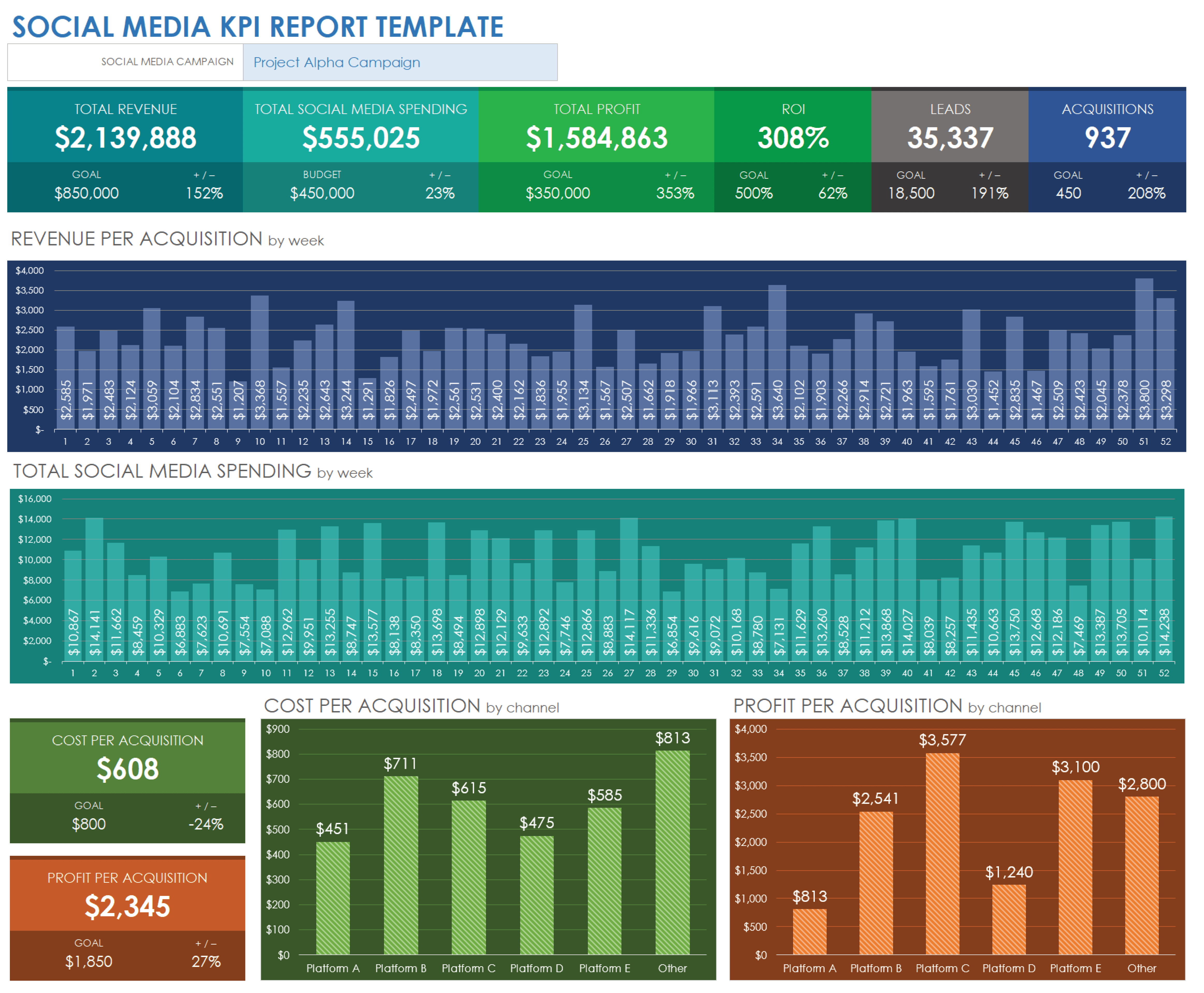Viewport: 1204px width, 993px height.
Task: Select Platform A profit bar $813
Action: (x=809, y=932)
